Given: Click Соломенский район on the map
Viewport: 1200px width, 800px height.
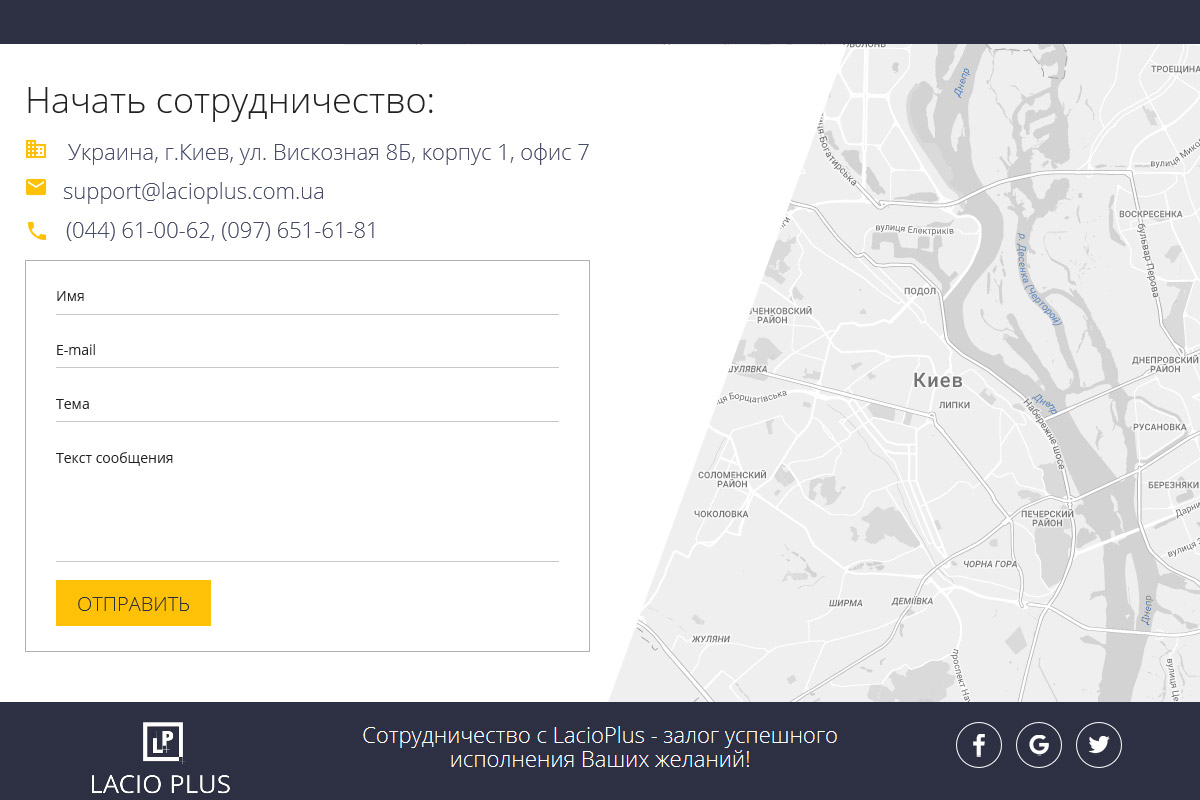Looking at the screenshot, I should click(732, 480).
